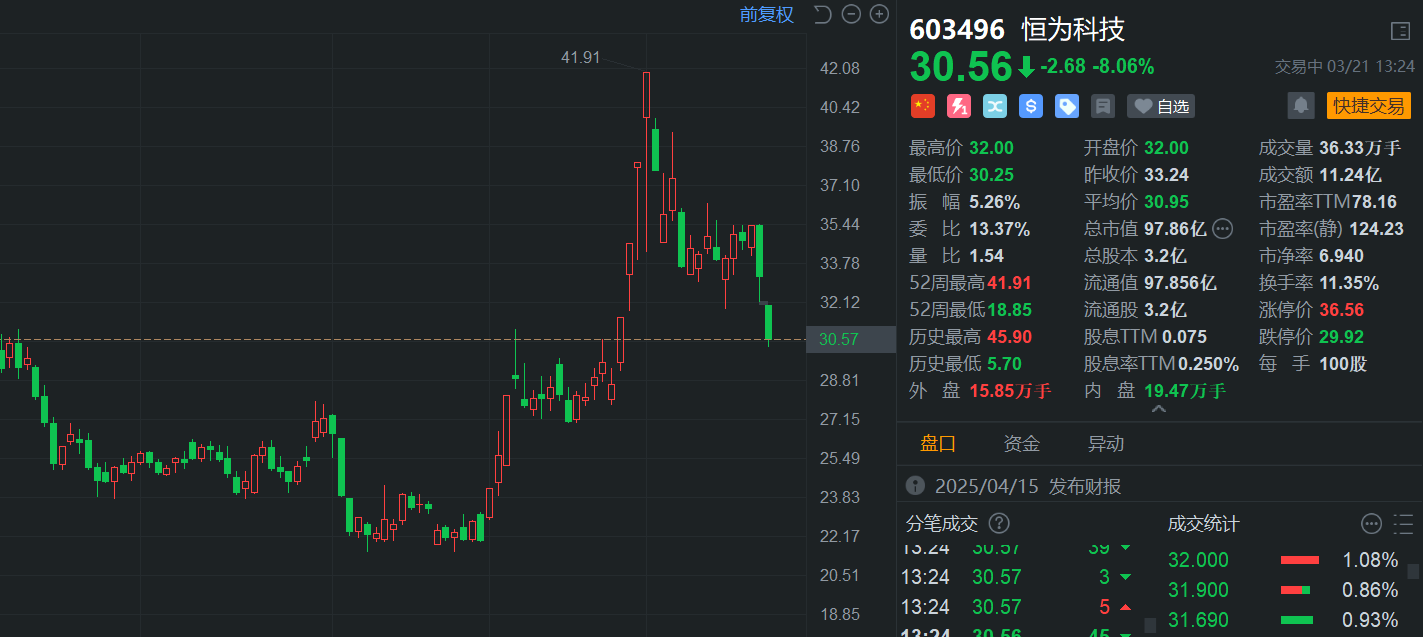The image size is (1423, 637).
Task: Open more options for 成交统计
Action: 1371,523
